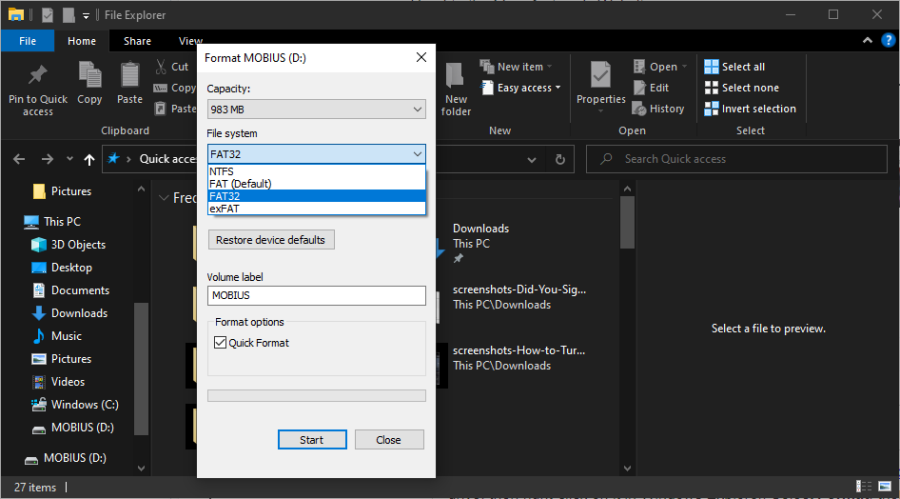This screenshot has width=900, height=499.
Task: Open the Properties icon in the ribbon
Action: (x=601, y=76)
